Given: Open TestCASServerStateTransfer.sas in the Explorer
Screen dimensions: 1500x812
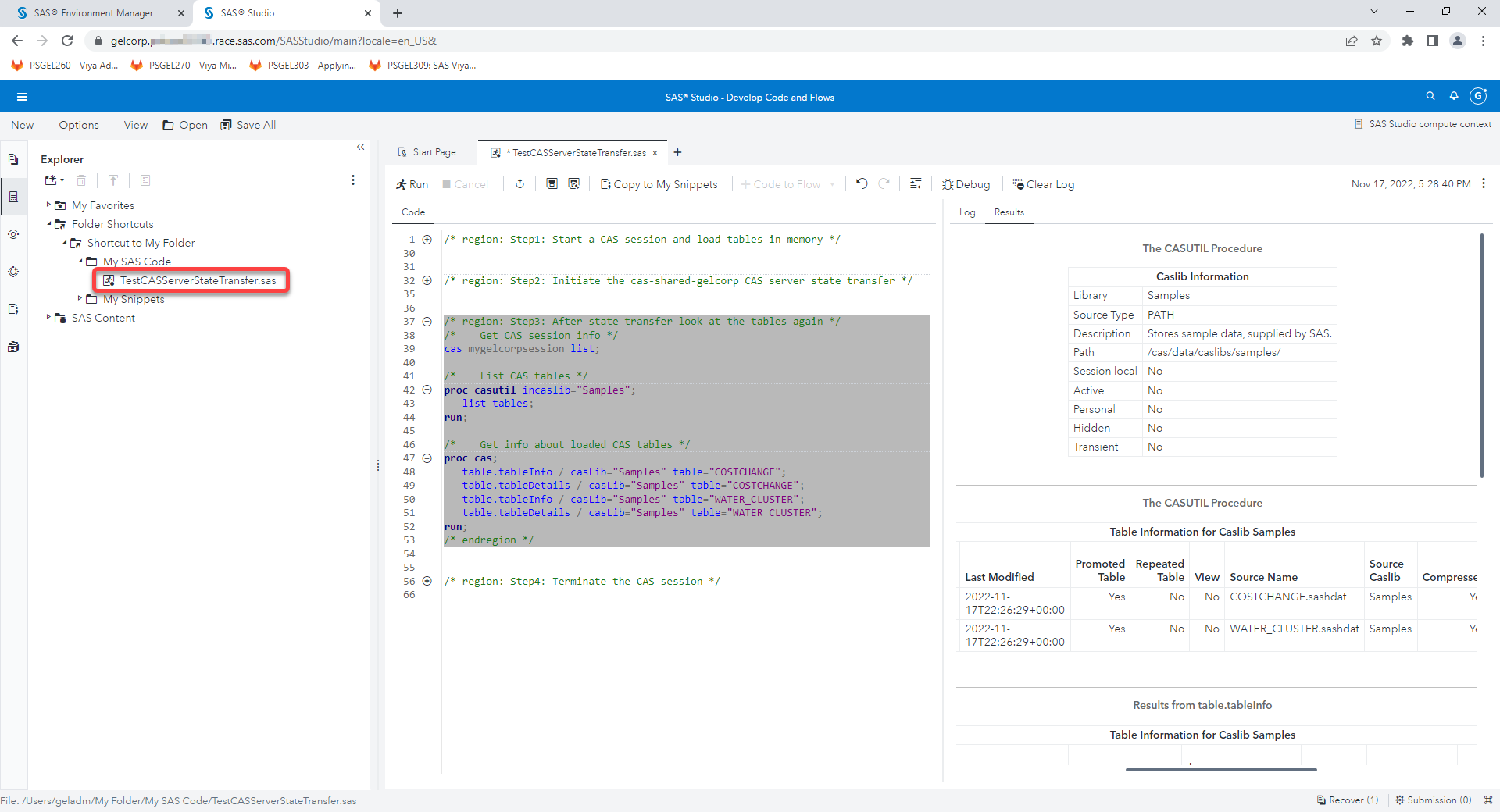Looking at the screenshot, I should click(x=198, y=280).
